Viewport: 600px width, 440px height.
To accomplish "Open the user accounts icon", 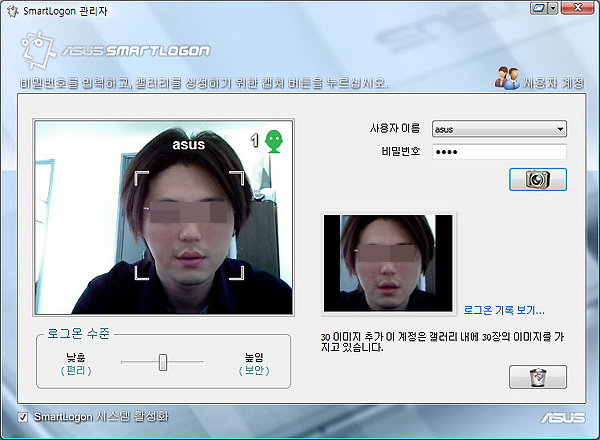I will pyautogui.click(x=507, y=78).
